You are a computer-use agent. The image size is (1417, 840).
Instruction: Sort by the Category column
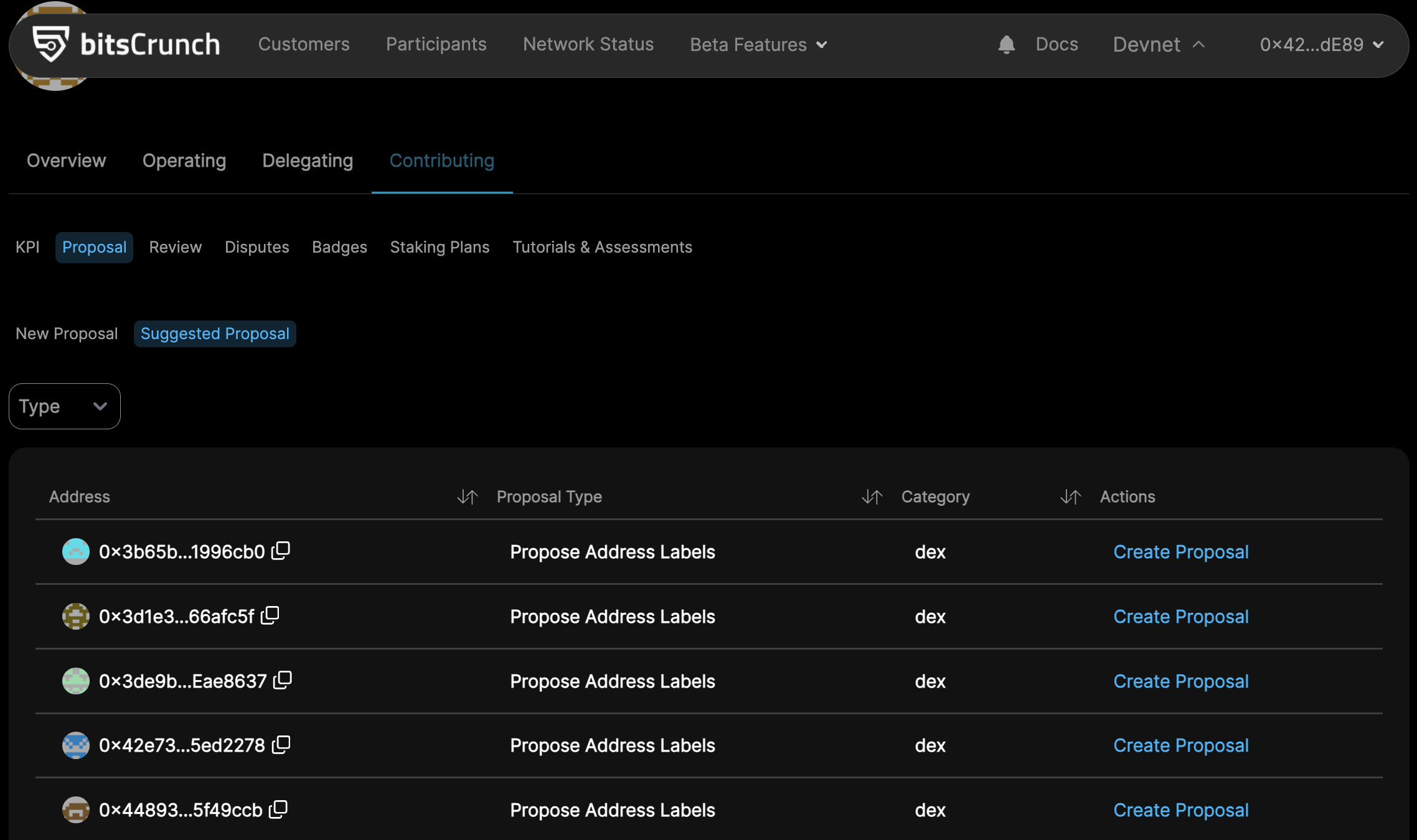pos(1071,497)
